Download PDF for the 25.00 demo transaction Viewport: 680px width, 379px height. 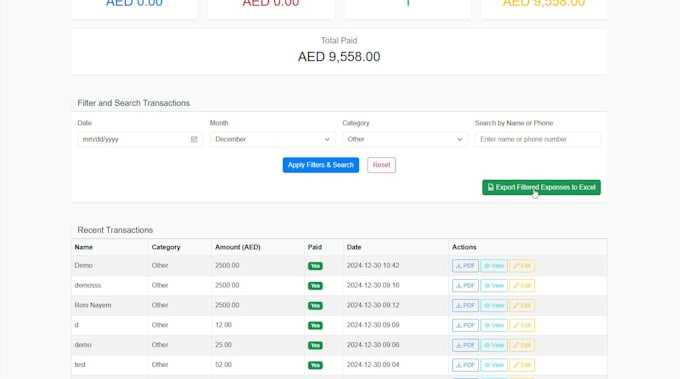click(x=465, y=345)
